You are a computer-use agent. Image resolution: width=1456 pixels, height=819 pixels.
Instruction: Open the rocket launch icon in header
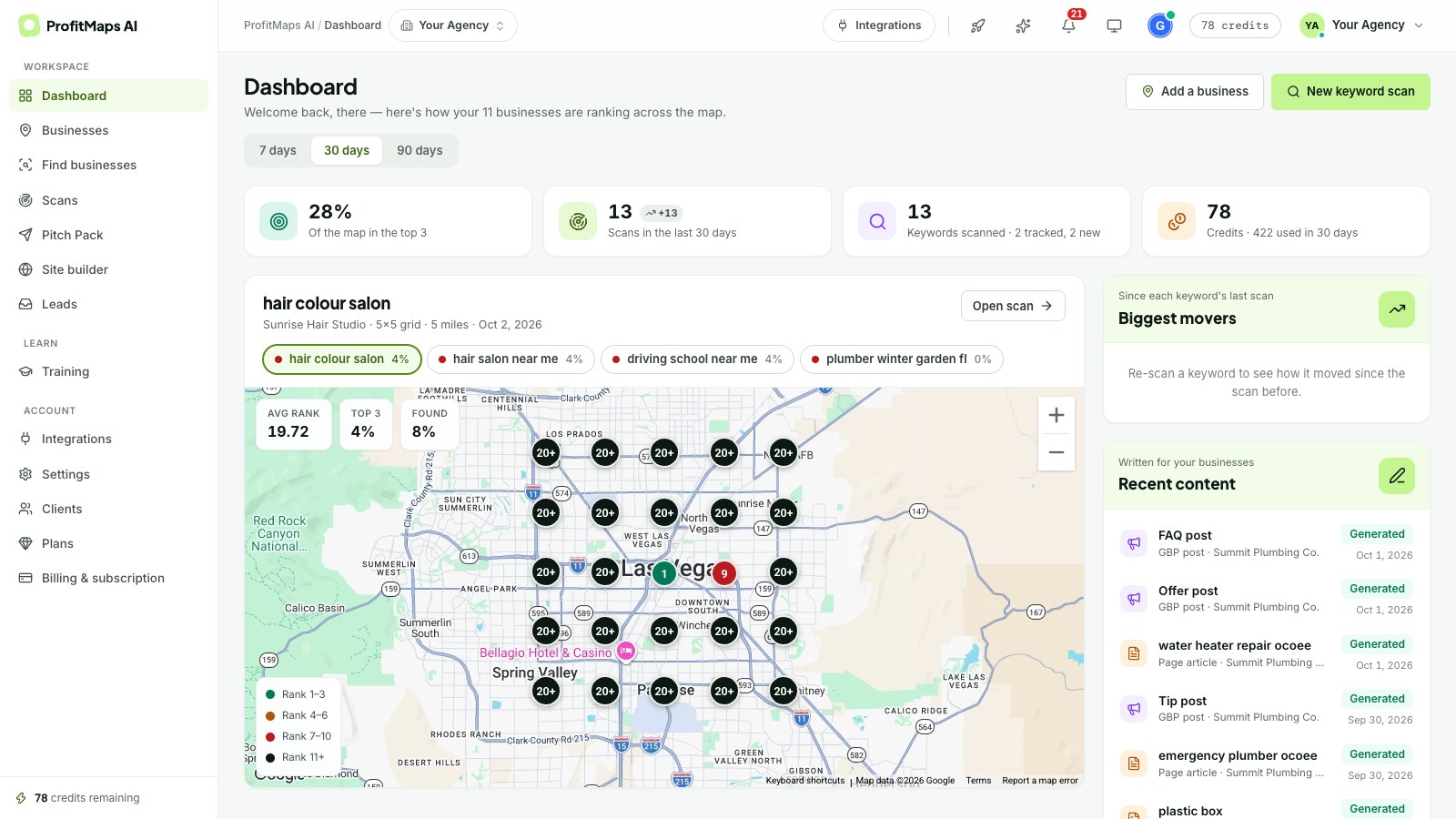coord(978,25)
